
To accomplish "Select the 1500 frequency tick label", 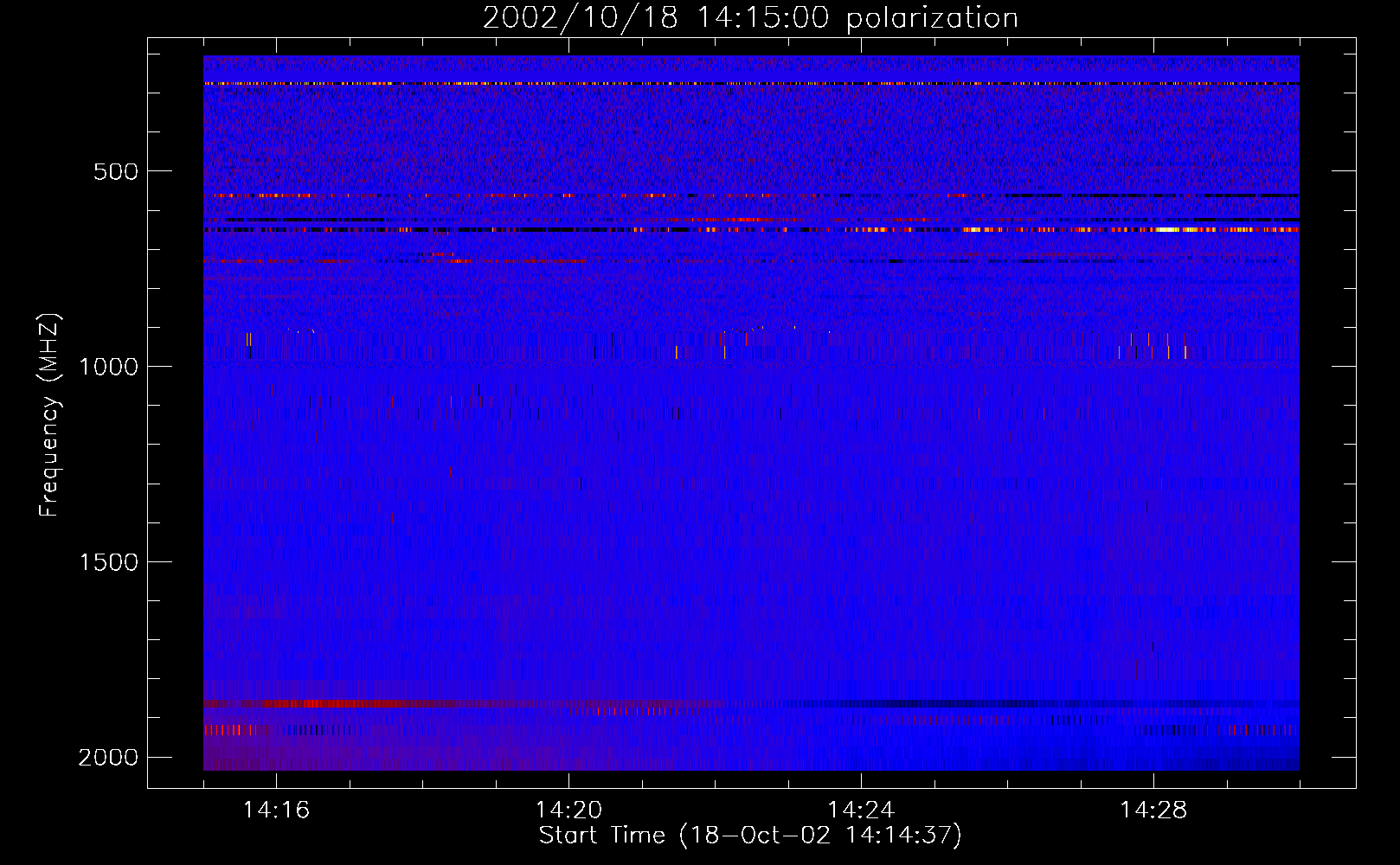I will click(108, 562).
